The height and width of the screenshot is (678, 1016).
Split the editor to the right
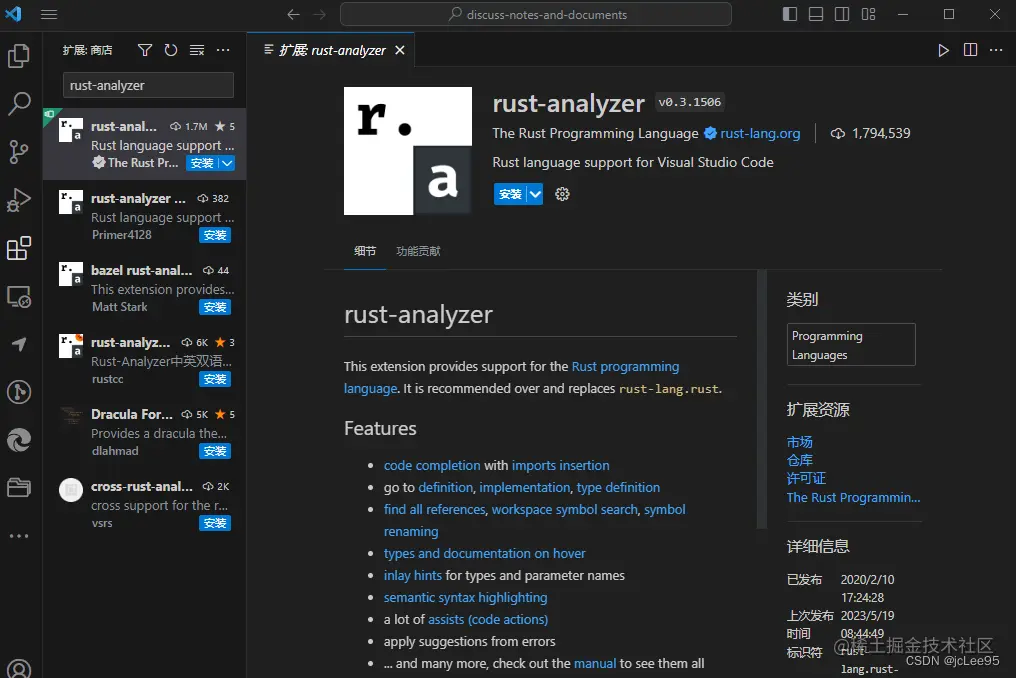tap(970, 50)
